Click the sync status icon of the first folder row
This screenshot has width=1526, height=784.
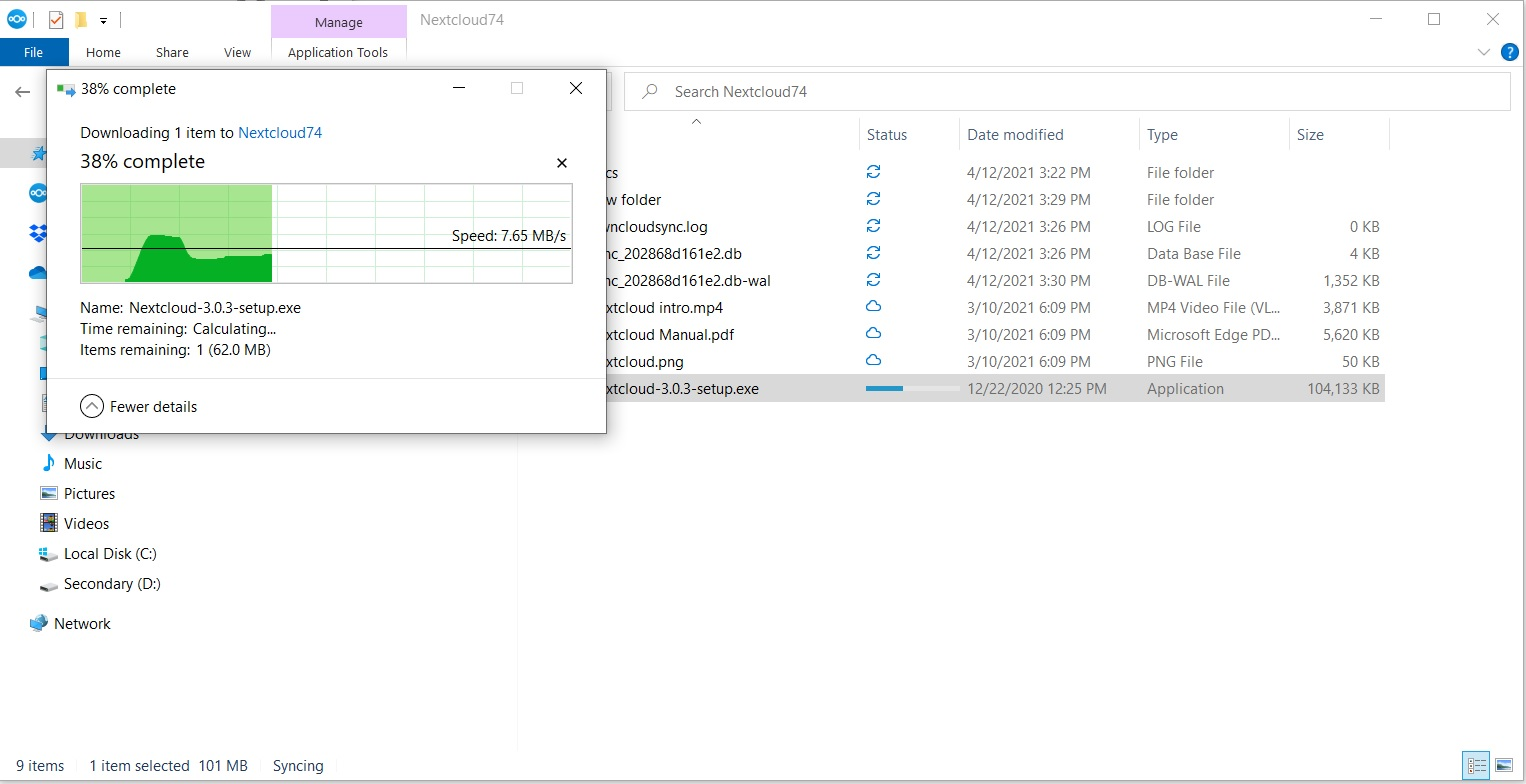click(873, 172)
